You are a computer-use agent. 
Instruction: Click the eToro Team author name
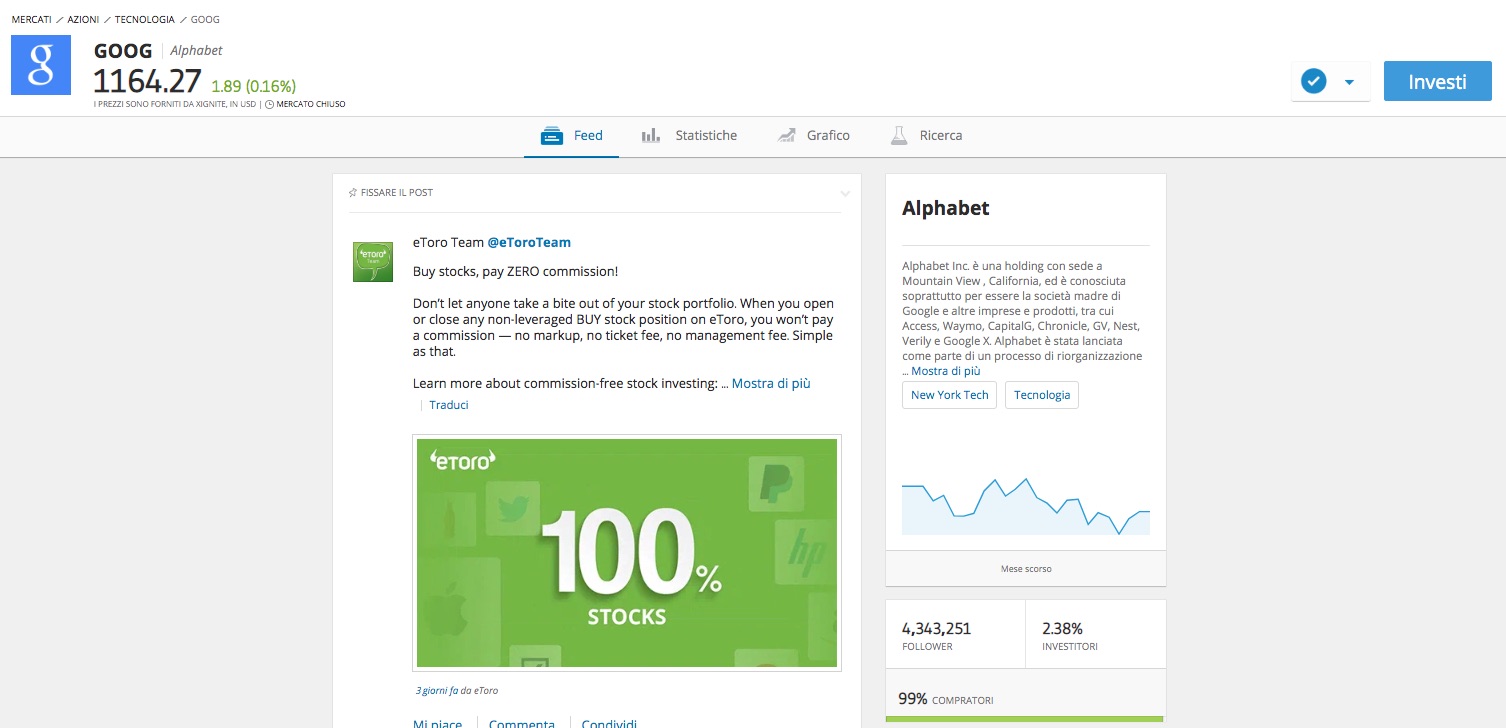coord(447,242)
